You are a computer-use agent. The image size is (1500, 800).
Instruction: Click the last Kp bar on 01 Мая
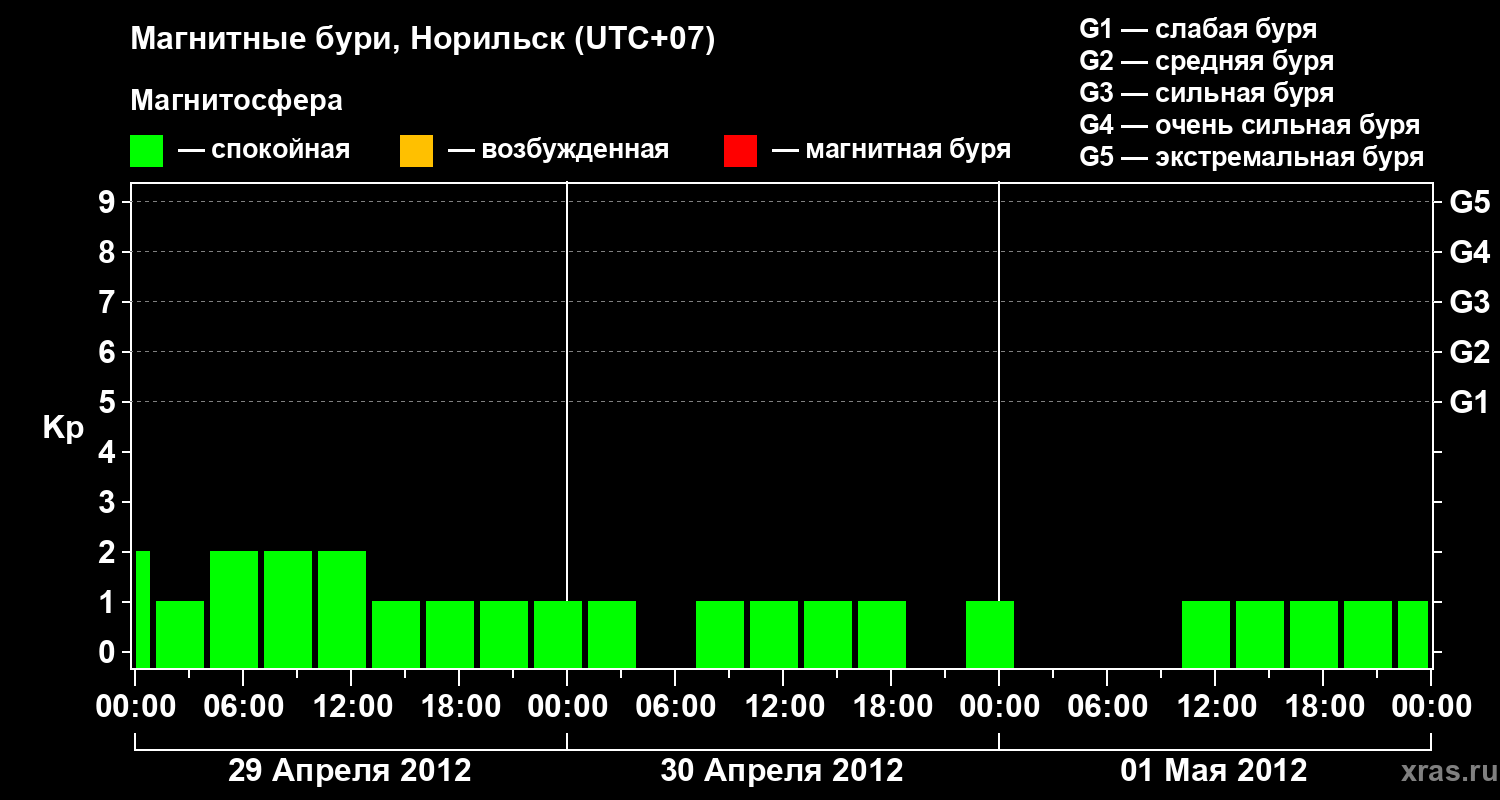1413,634
